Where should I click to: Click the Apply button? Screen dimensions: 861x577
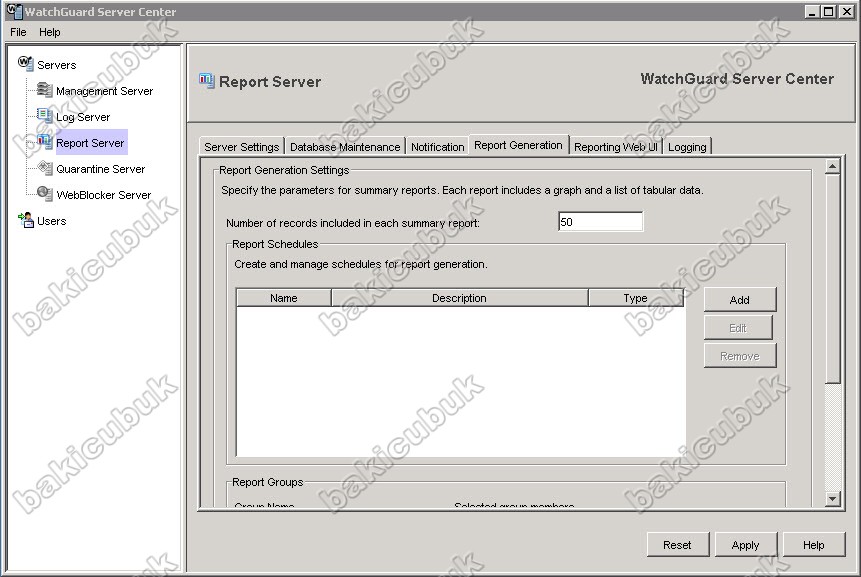tap(745, 545)
